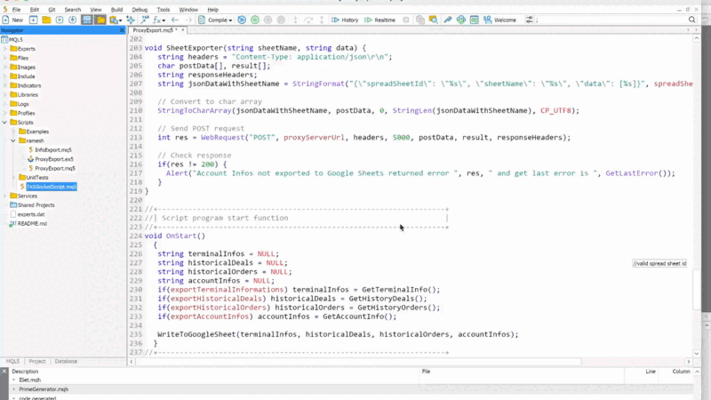Switch to the Database navigator tab
This screenshot has height=400, width=711.
(x=66, y=361)
